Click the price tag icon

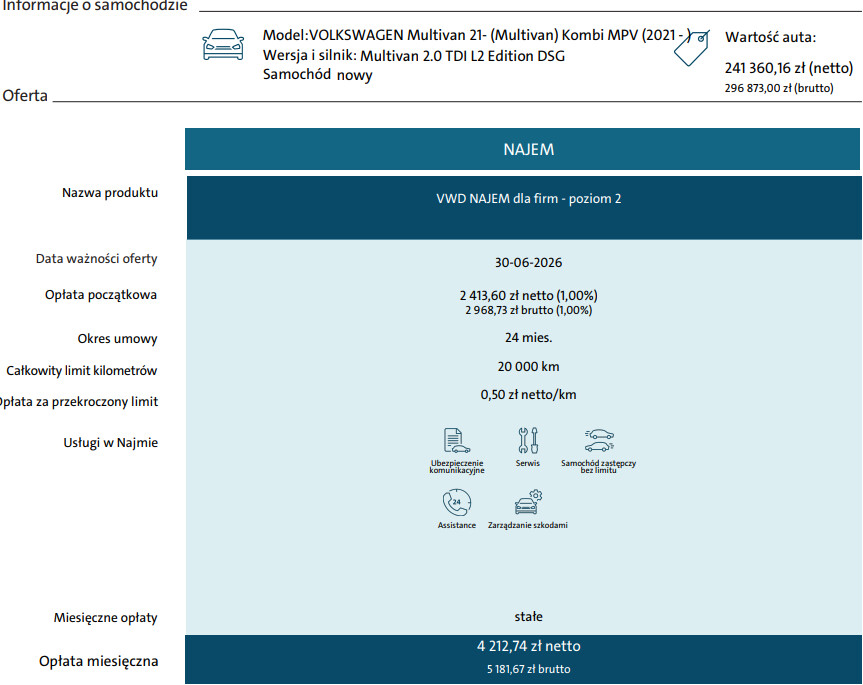690,48
